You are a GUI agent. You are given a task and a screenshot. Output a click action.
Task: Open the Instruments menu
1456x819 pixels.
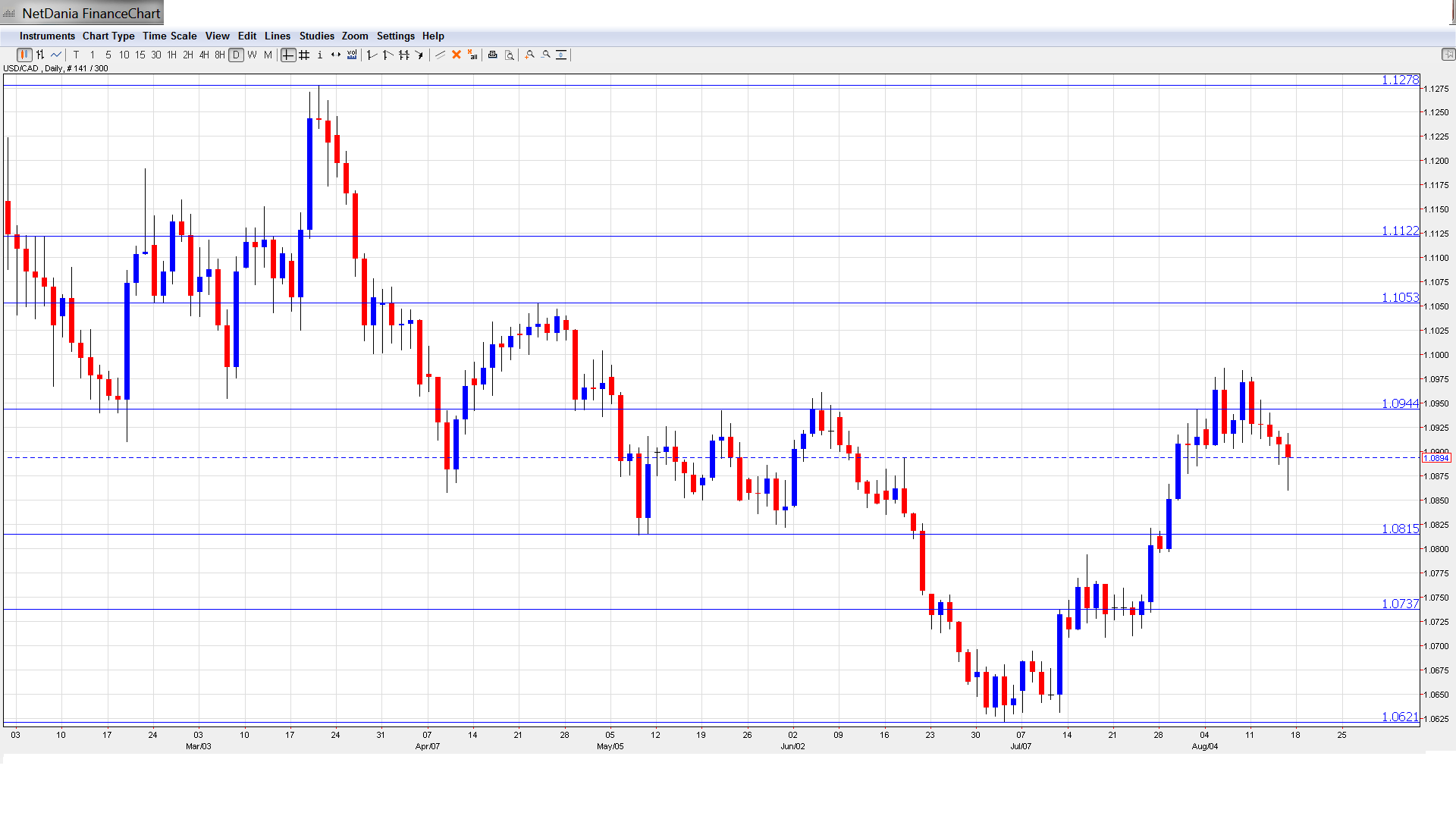(47, 36)
